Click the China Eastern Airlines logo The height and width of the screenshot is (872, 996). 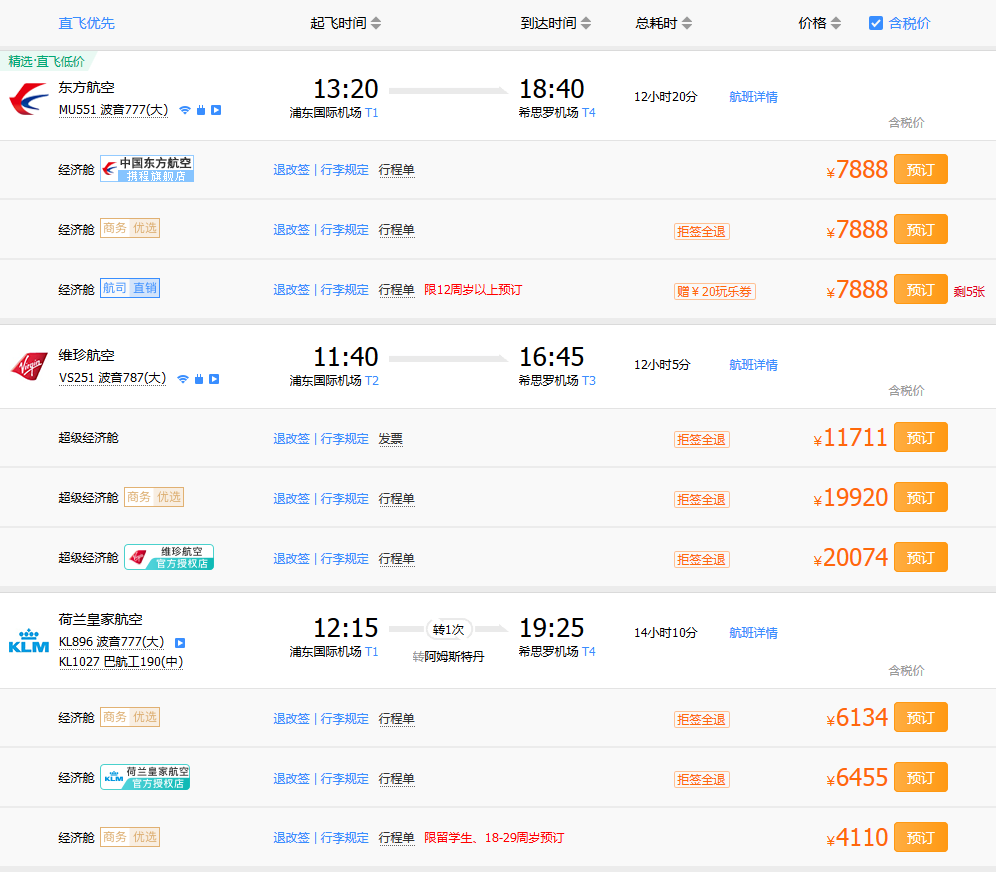click(29, 98)
